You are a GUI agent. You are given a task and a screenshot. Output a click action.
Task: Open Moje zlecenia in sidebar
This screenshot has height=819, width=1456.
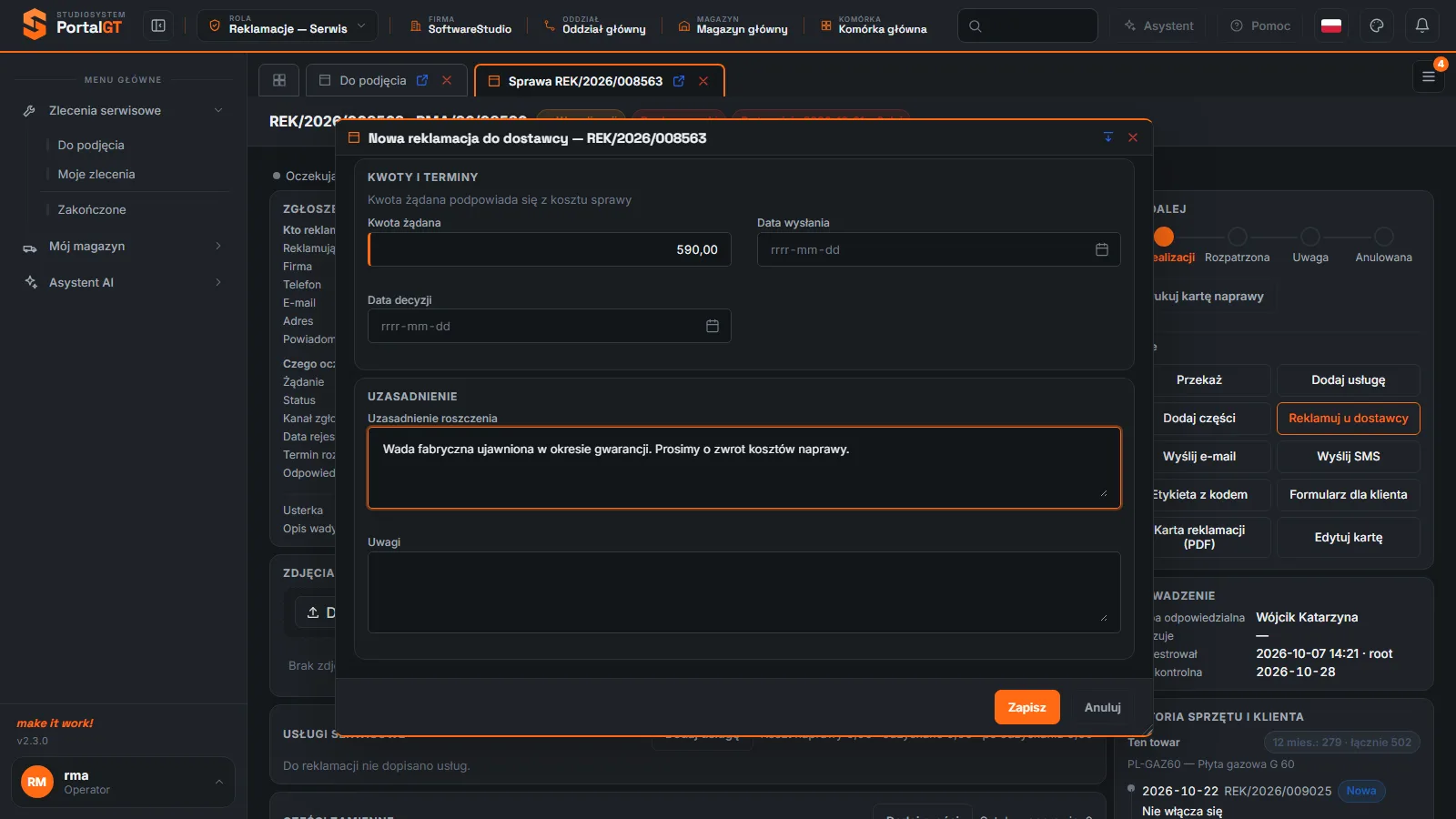click(x=96, y=174)
